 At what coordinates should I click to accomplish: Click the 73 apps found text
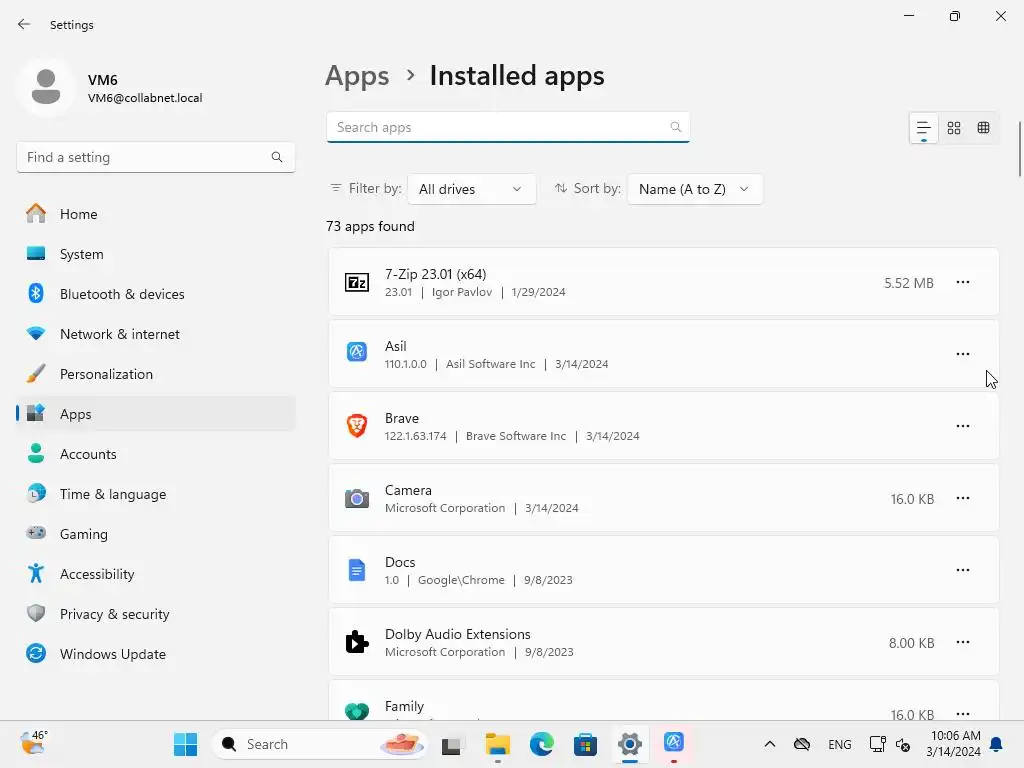pyautogui.click(x=370, y=226)
